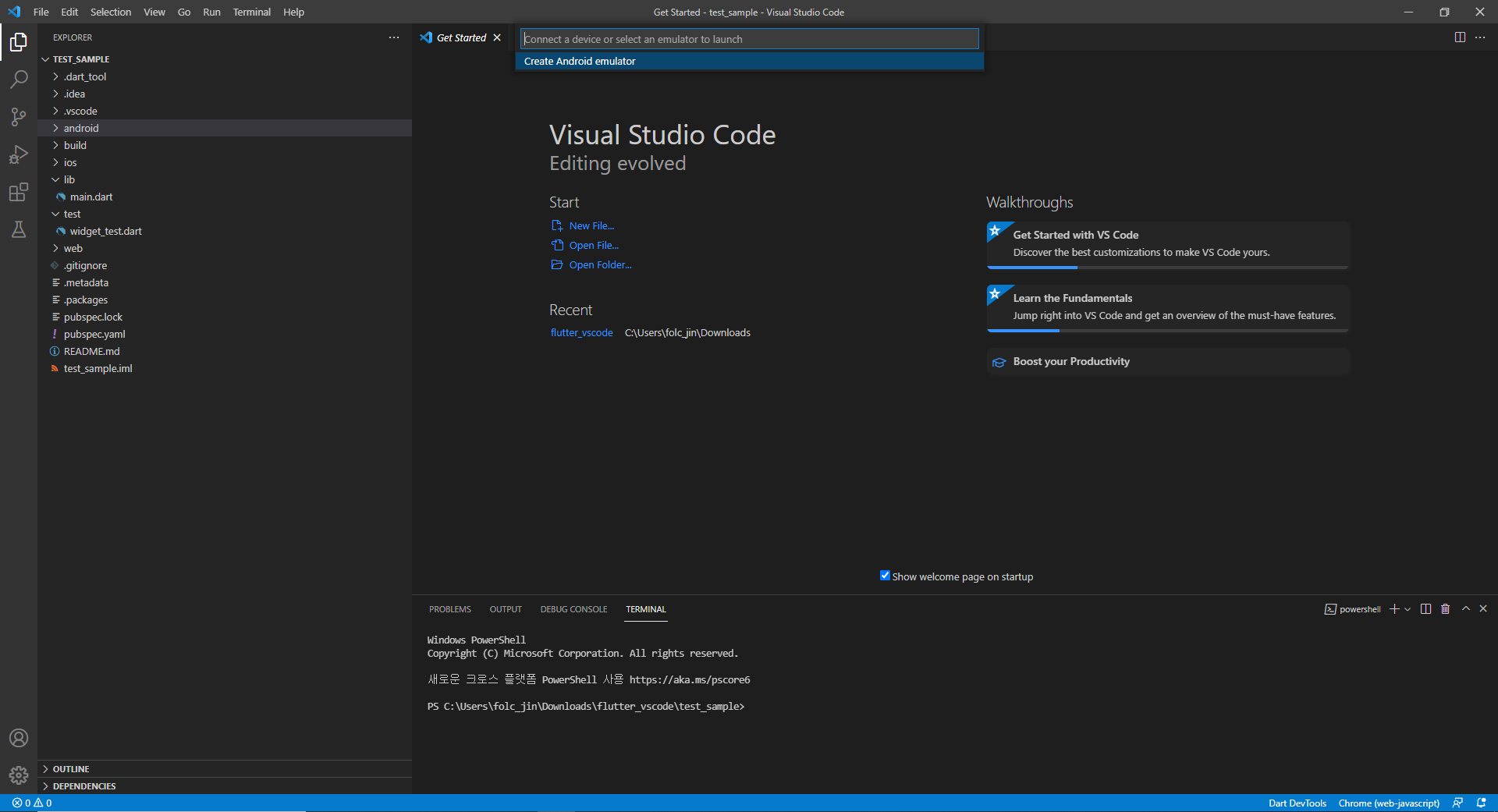1498x812 pixels.
Task: Open the feedback icon in status bar
Action: [1457, 803]
